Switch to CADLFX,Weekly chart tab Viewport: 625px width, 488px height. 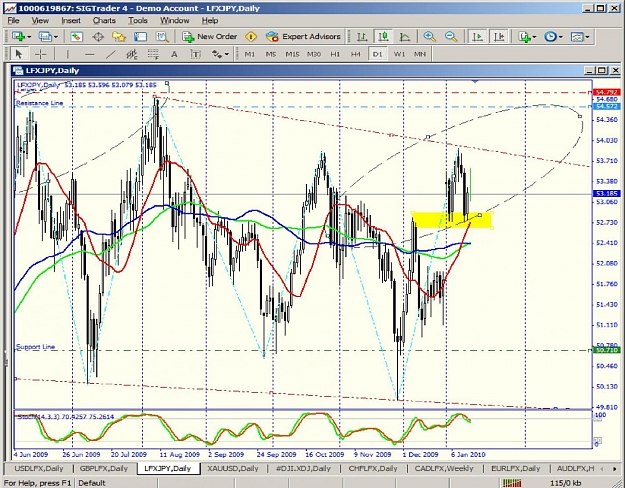click(444, 468)
